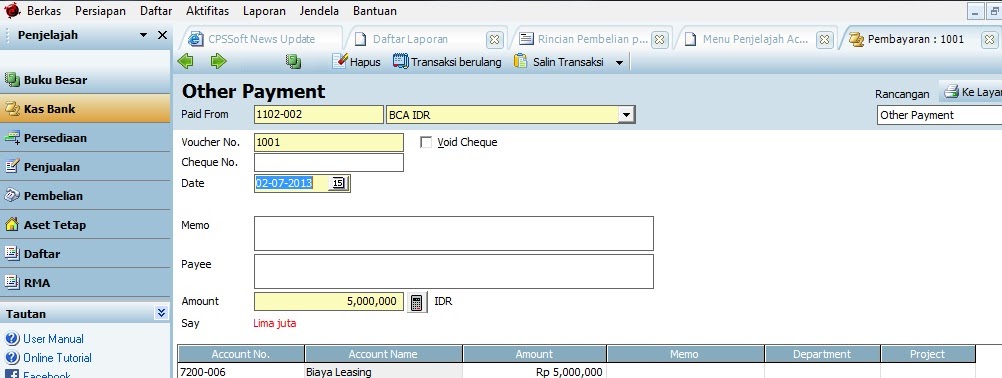This screenshot has width=1002, height=378.
Task: Click the Memo text box
Action: tap(454, 234)
